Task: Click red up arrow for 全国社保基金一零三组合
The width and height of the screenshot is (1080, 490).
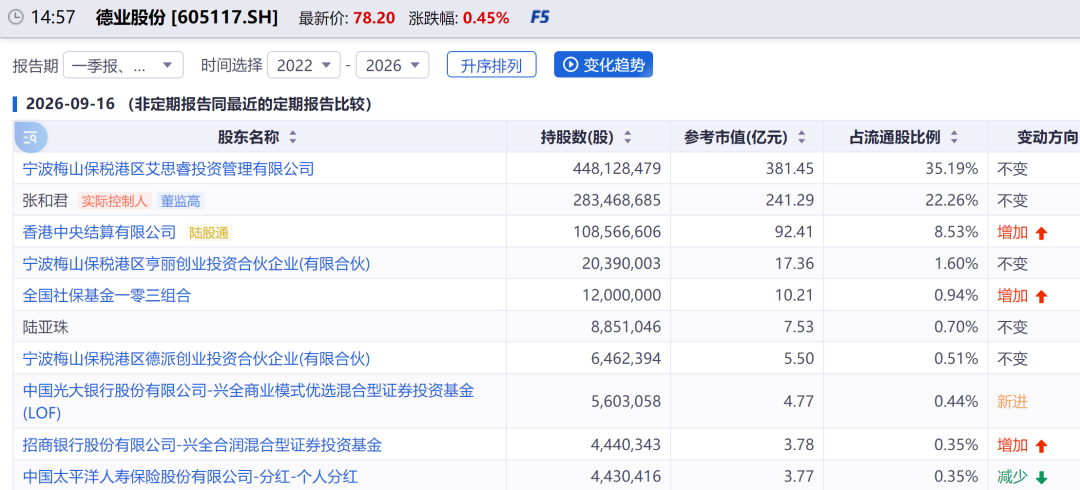Action: tap(1041, 296)
